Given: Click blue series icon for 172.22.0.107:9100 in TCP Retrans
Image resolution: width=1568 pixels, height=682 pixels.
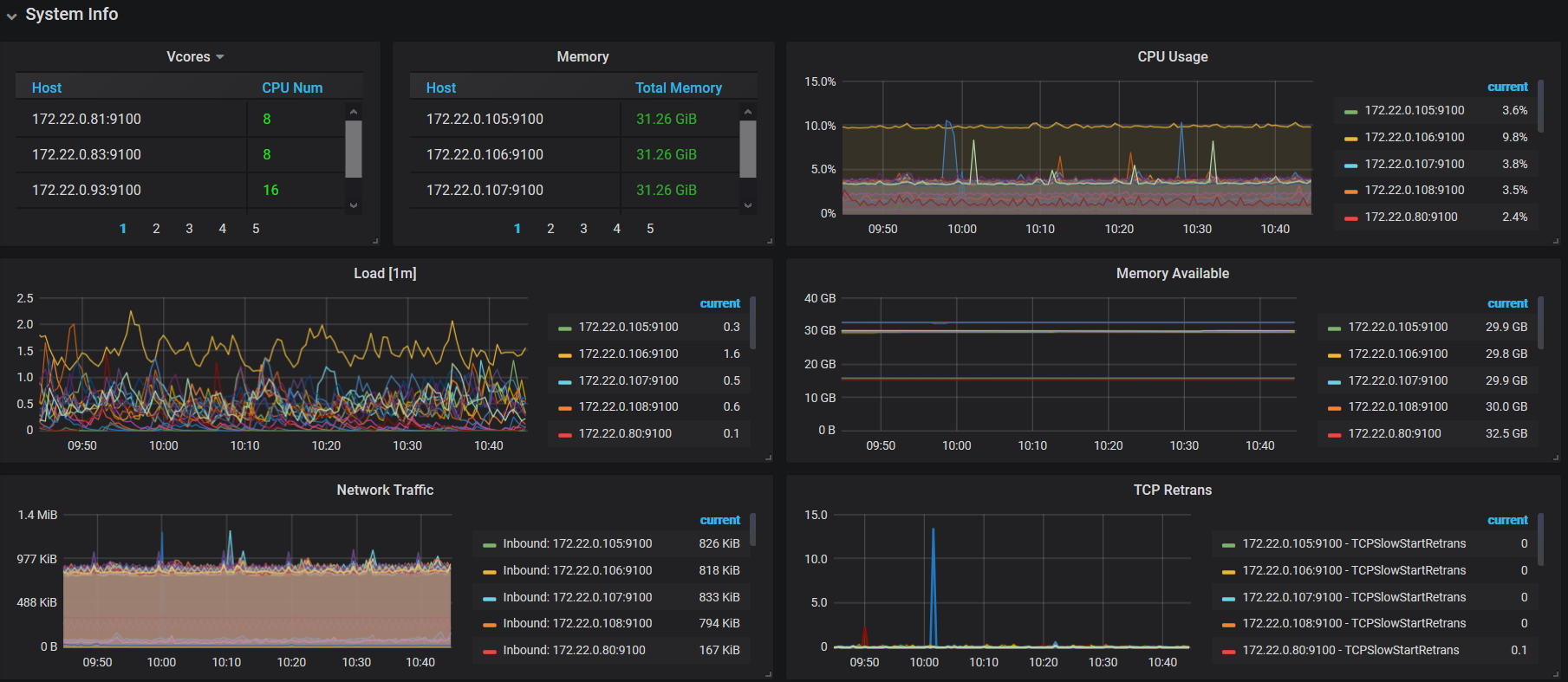Looking at the screenshot, I should (x=1228, y=599).
